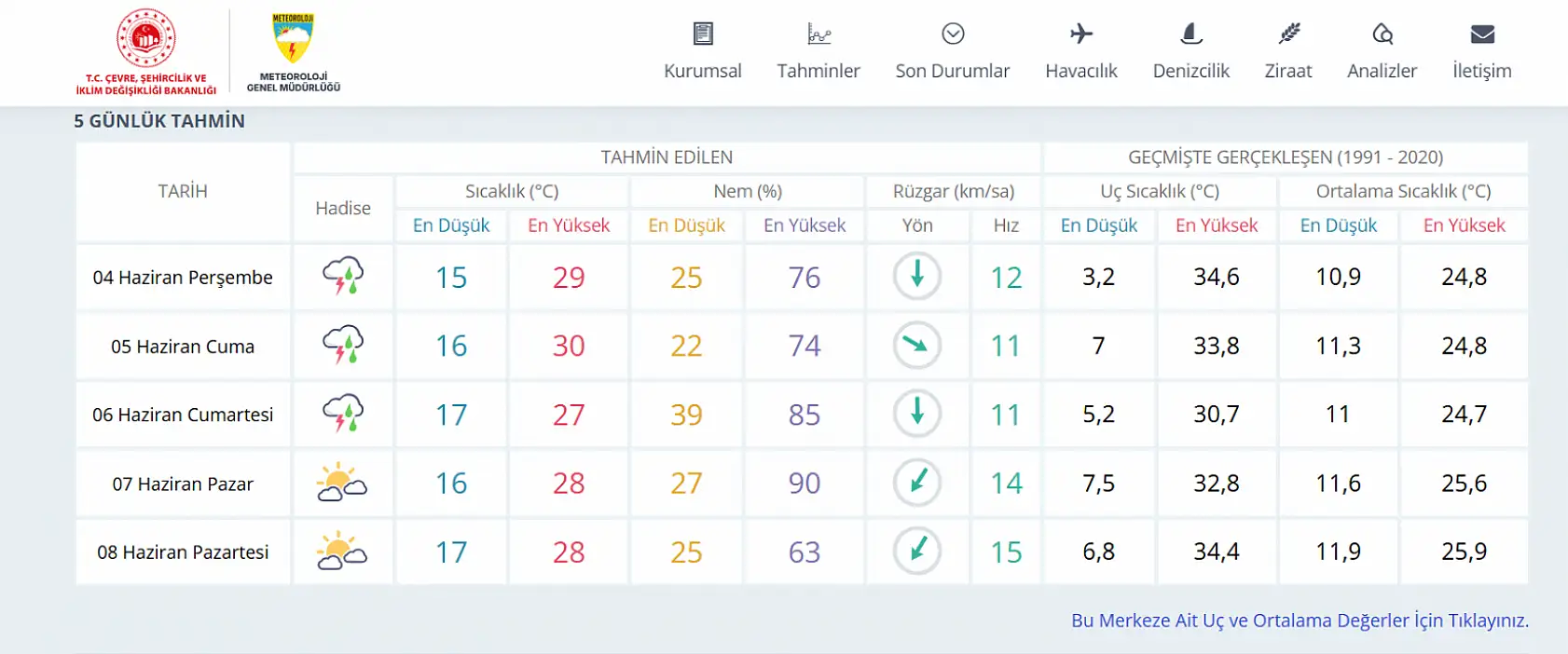Open the Denizcilik ship icon
Viewport: 1568px width, 654px height.
[1191, 34]
